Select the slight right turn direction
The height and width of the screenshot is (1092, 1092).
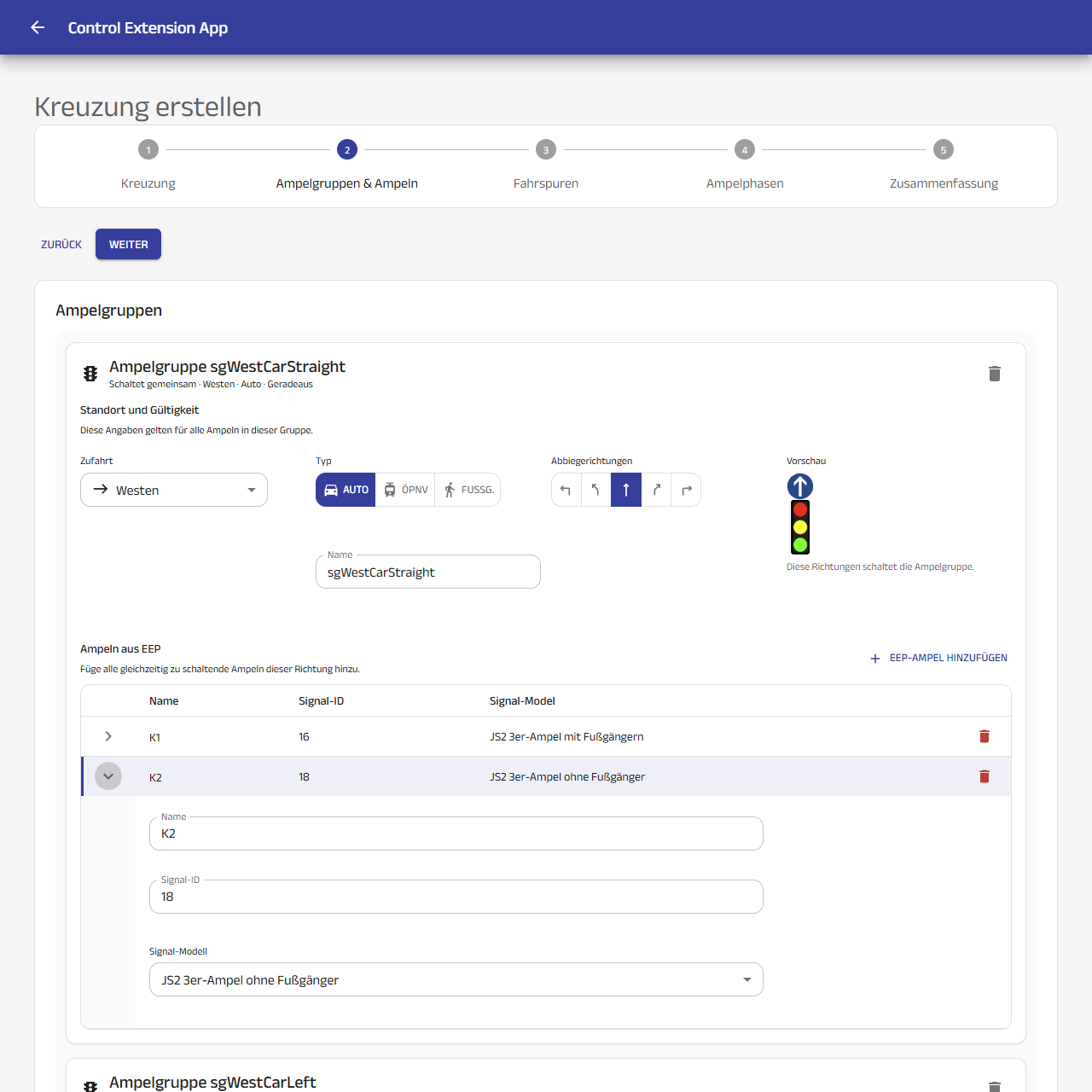click(x=656, y=490)
